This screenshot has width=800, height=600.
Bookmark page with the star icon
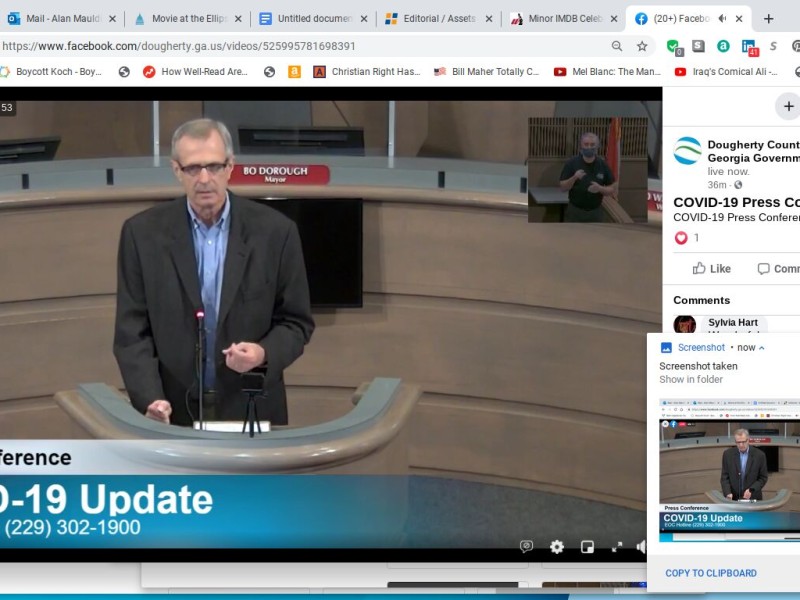point(642,46)
